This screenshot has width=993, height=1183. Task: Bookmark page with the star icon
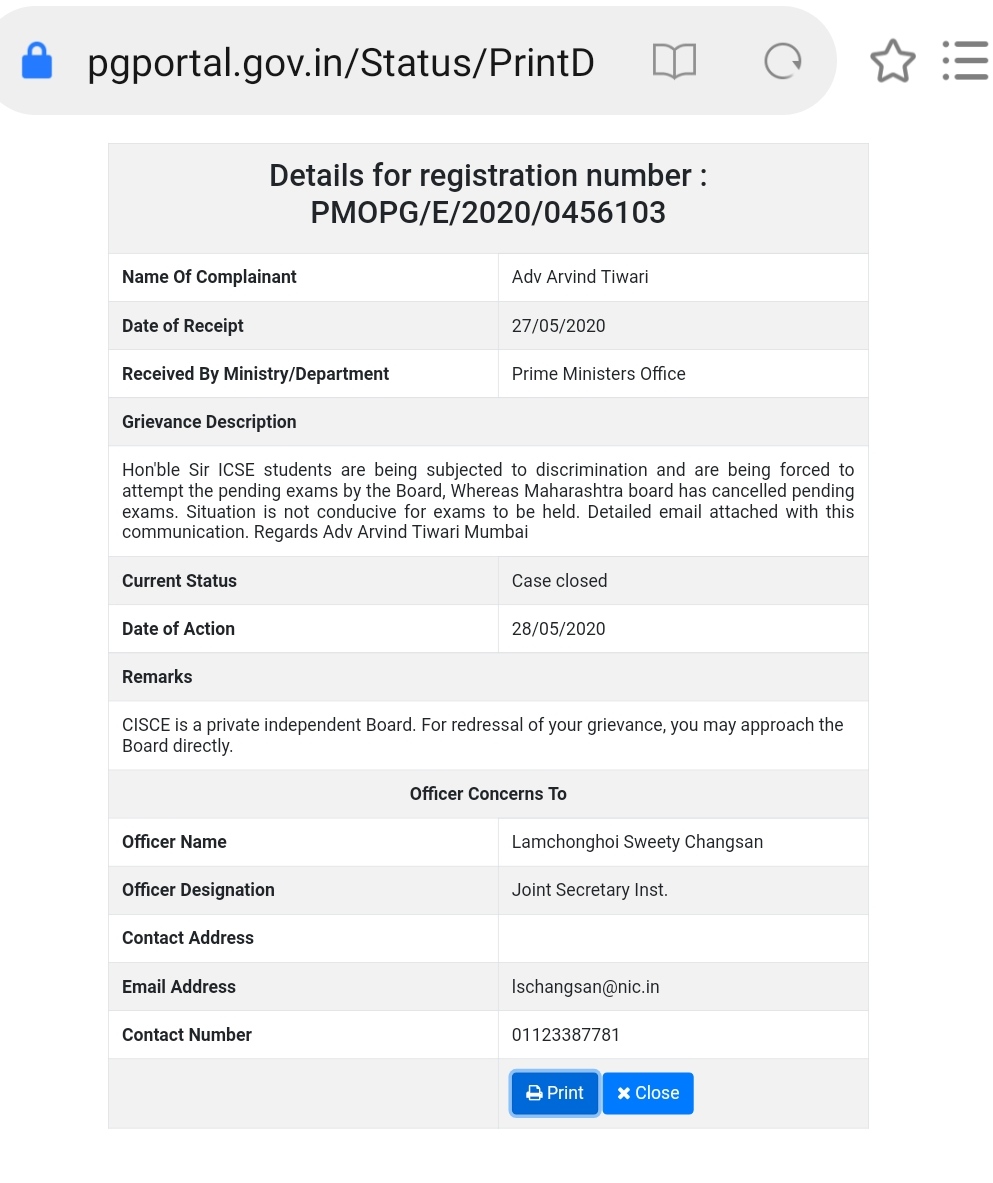pos(893,61)
